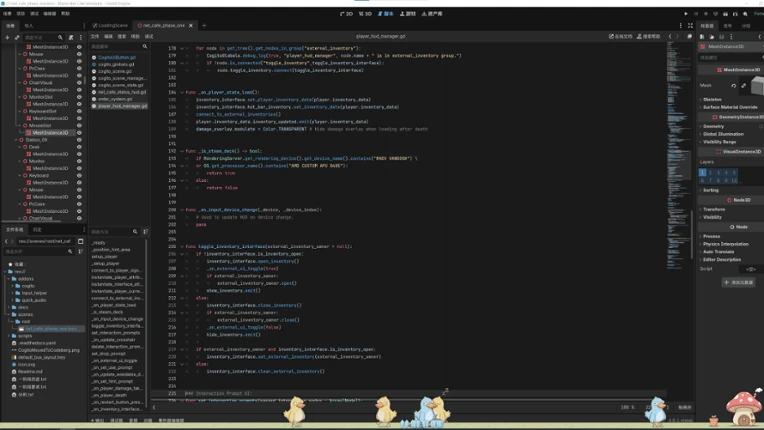The image size is (764, 430).
Task: Go to next script history arrow
Action: point(677,36)
